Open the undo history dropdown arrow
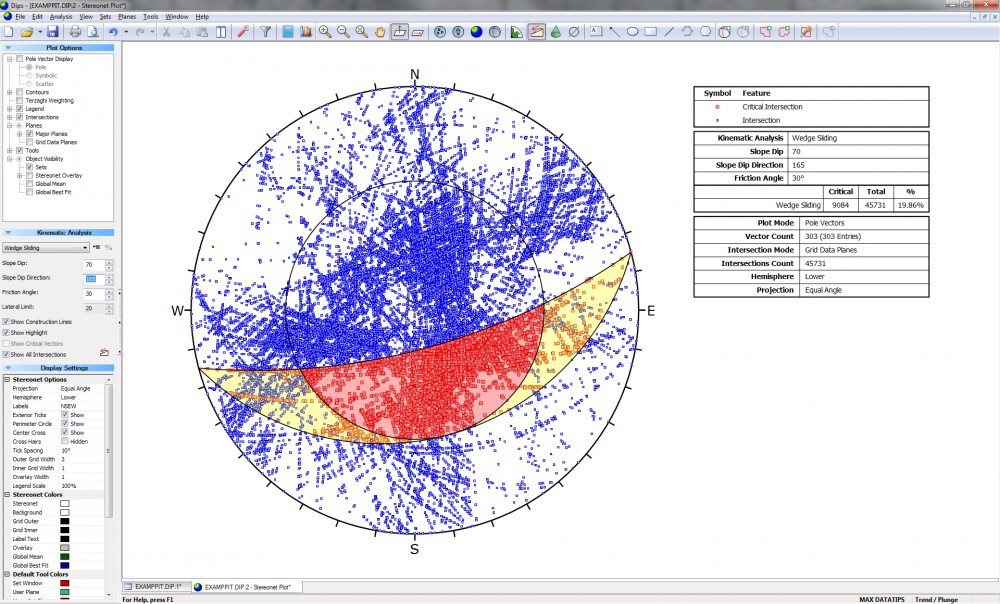The width and height of the screenshot is (1000, 604). [x=126, y=32]
